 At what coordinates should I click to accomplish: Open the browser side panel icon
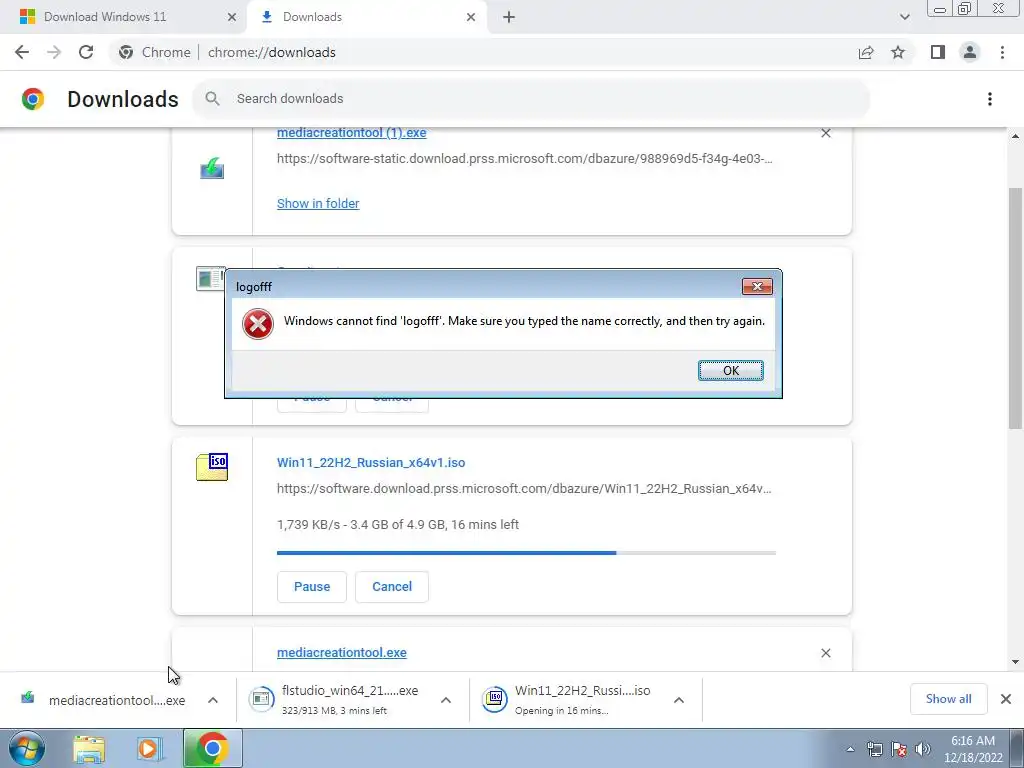pos(938,52)
